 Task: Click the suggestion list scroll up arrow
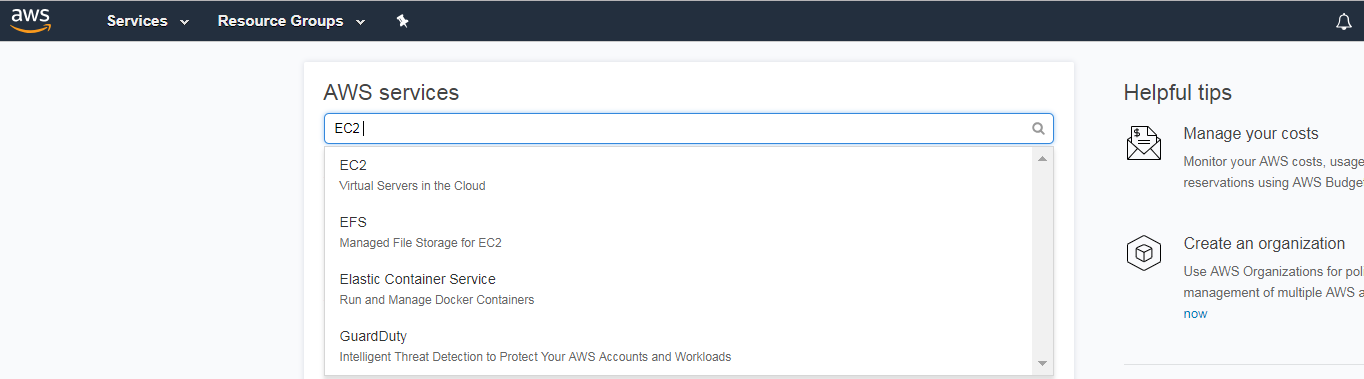point(1042,159)
